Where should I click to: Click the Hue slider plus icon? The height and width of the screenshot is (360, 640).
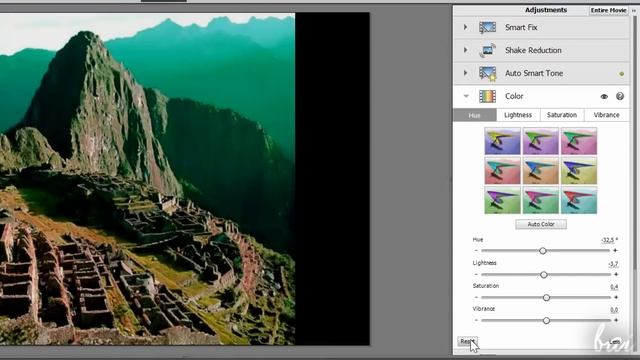point(615,251)
